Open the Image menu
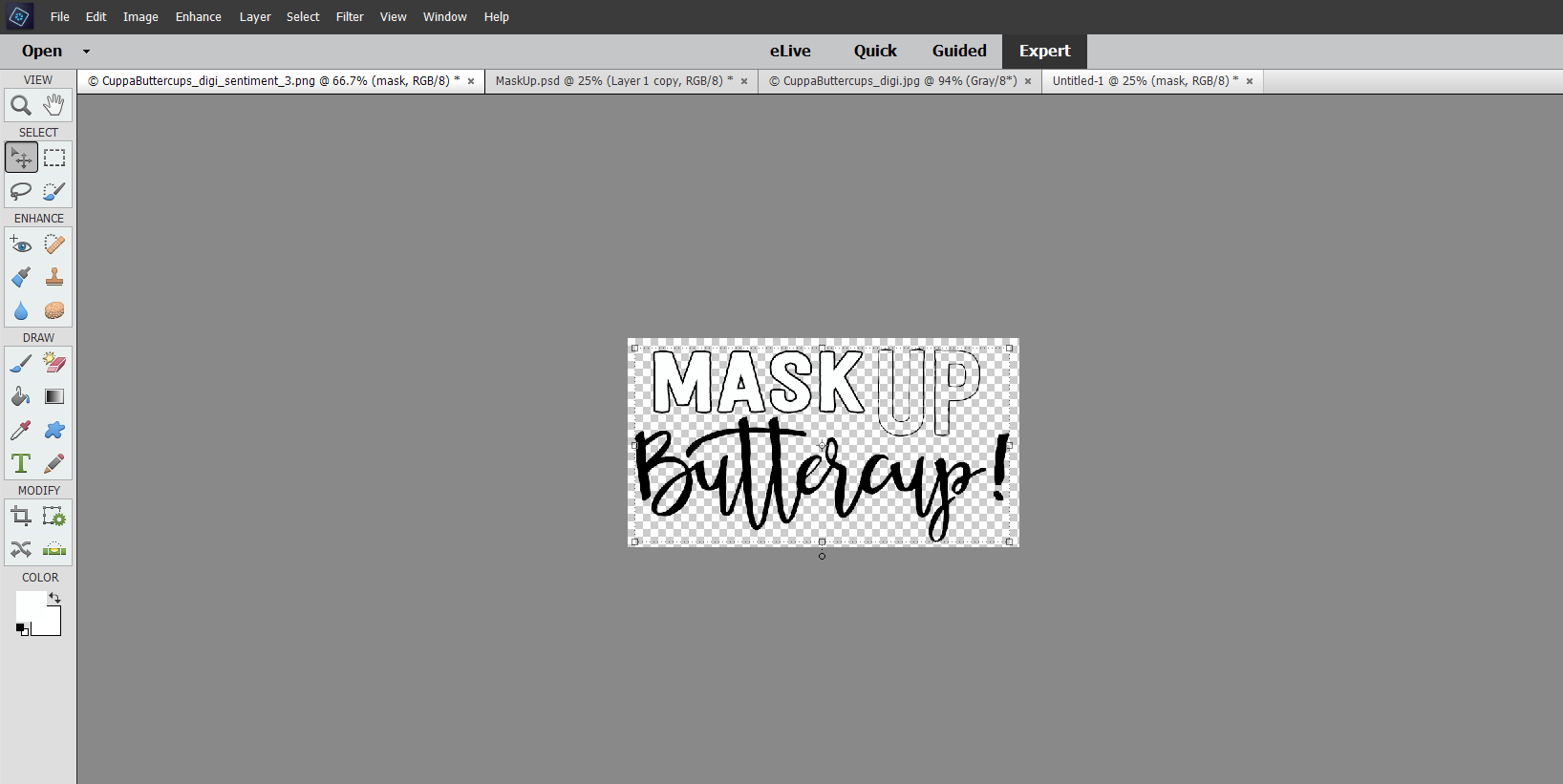Viewport: 1563px width, 784px height. point(140,17)
